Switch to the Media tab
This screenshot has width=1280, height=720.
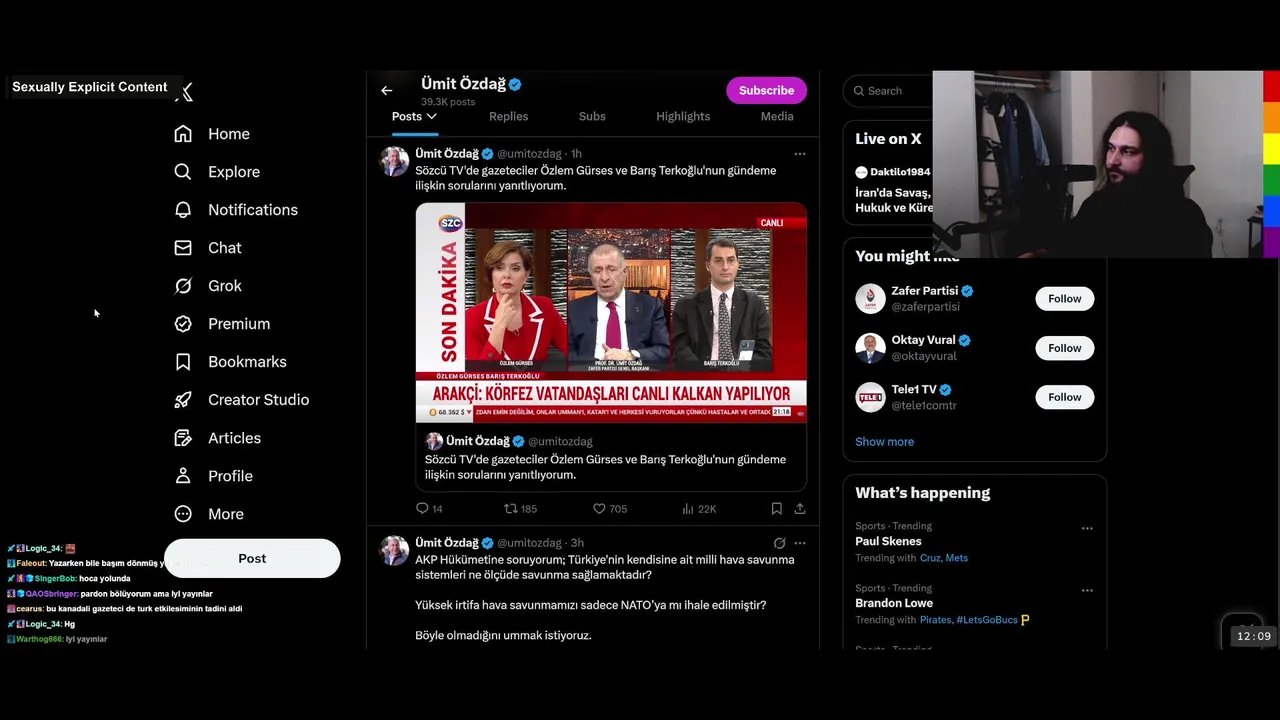click(777, 116)
